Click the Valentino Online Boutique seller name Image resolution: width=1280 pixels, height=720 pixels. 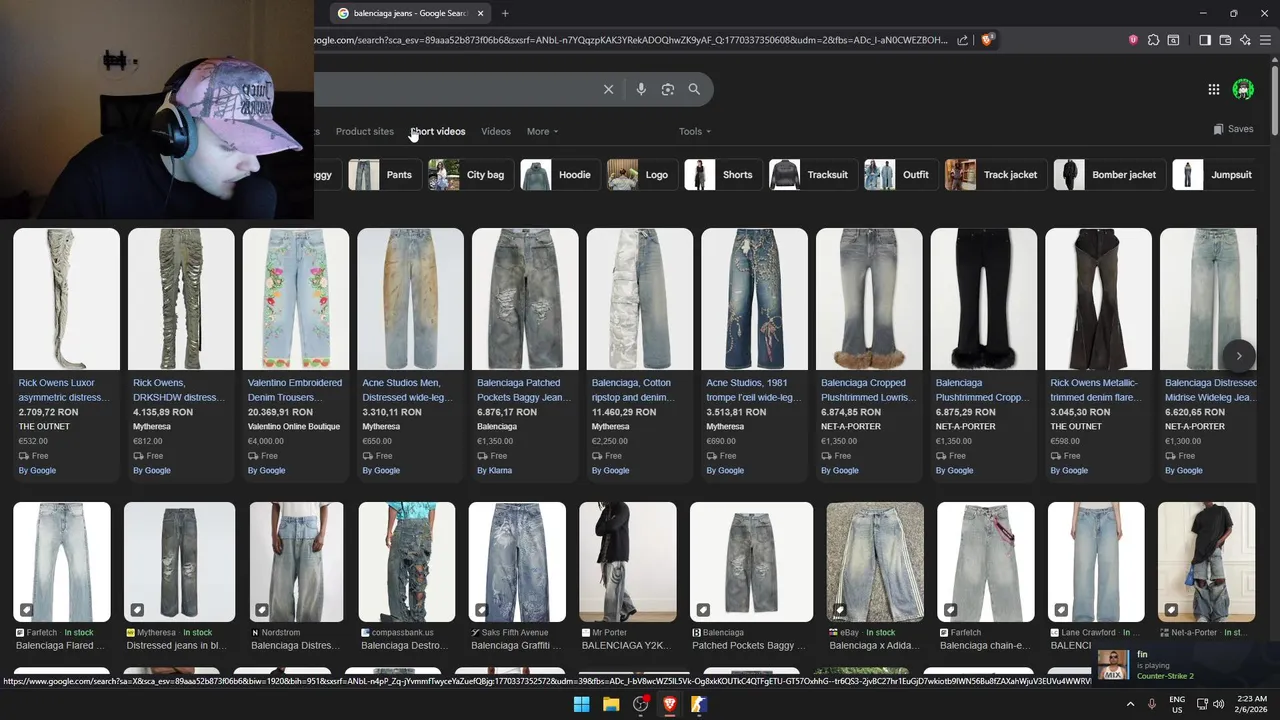pos(294,426)
